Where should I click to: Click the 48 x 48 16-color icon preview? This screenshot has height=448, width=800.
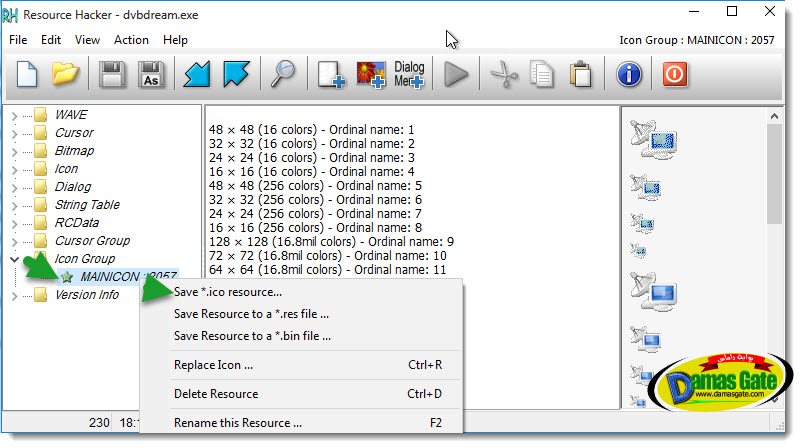[654, 139]
